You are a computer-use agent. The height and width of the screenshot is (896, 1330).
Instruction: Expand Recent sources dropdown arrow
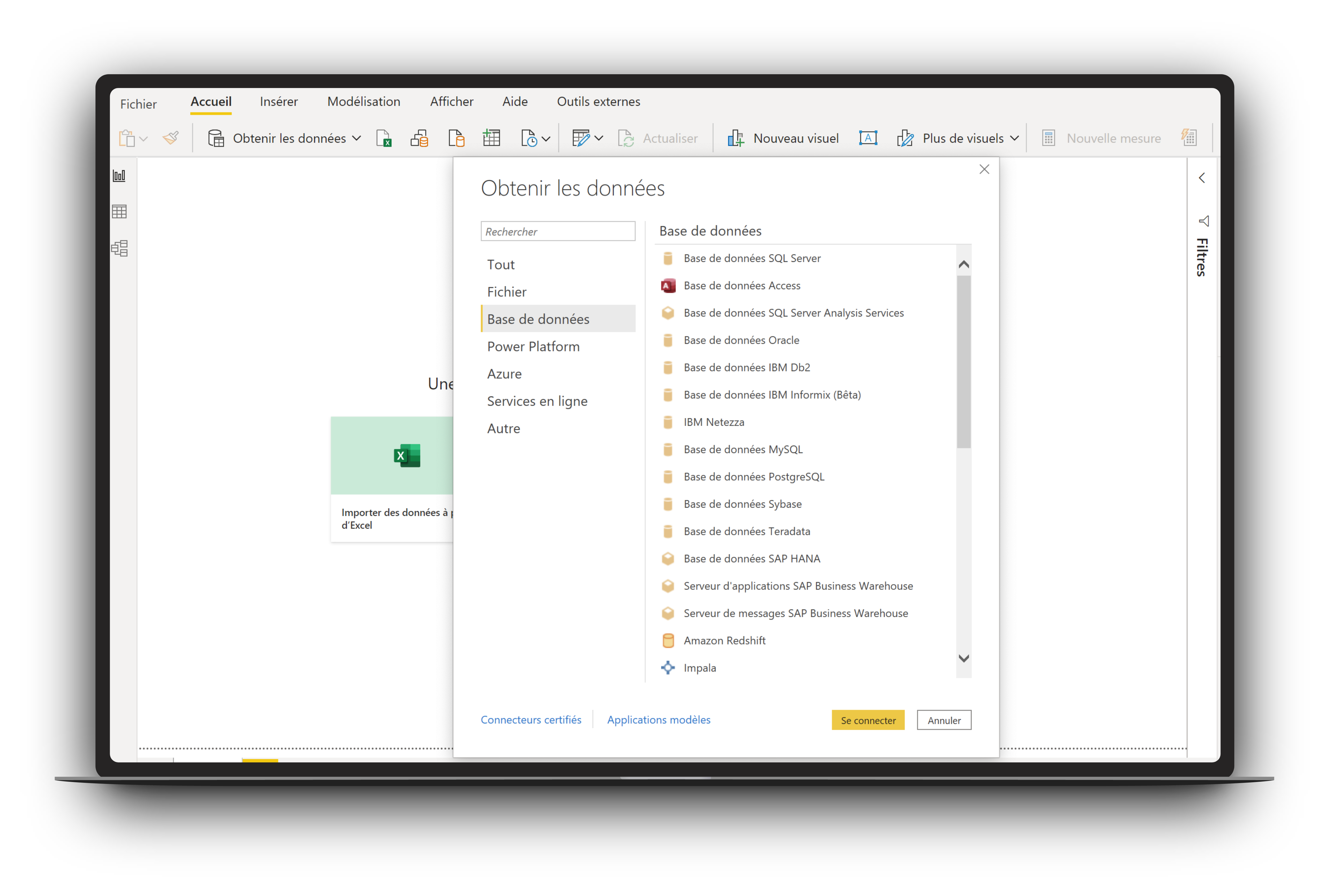[x=545, y=139]
